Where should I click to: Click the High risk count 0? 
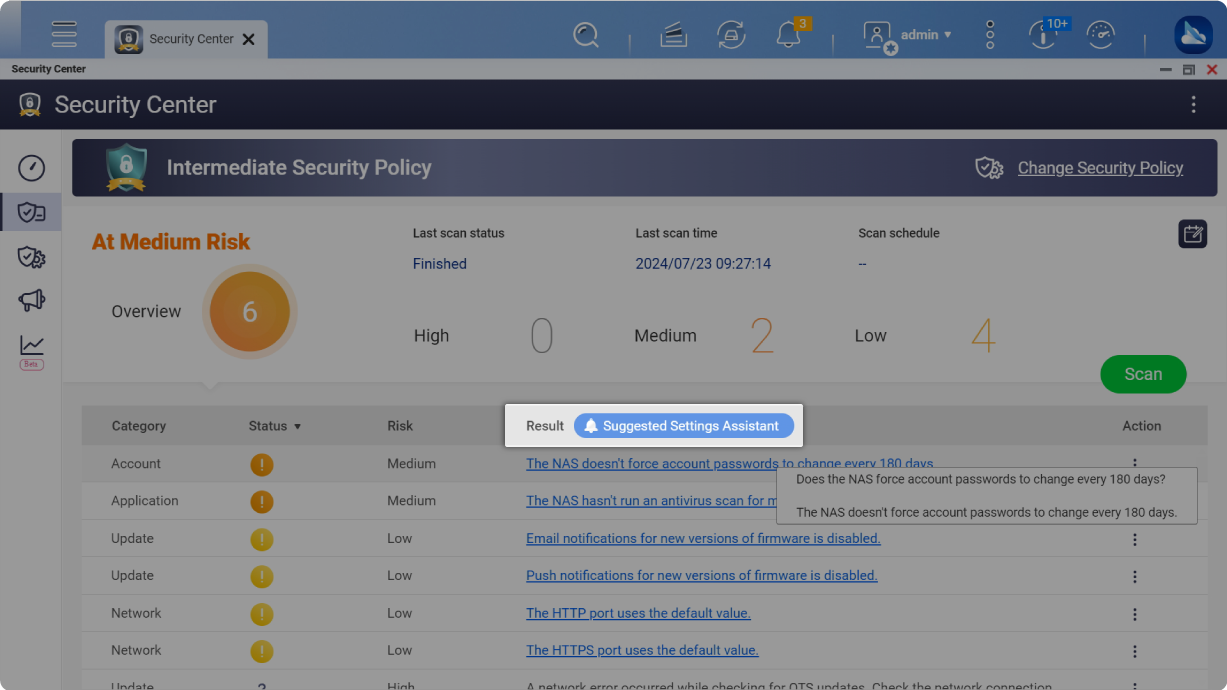[x=541, y=336]
